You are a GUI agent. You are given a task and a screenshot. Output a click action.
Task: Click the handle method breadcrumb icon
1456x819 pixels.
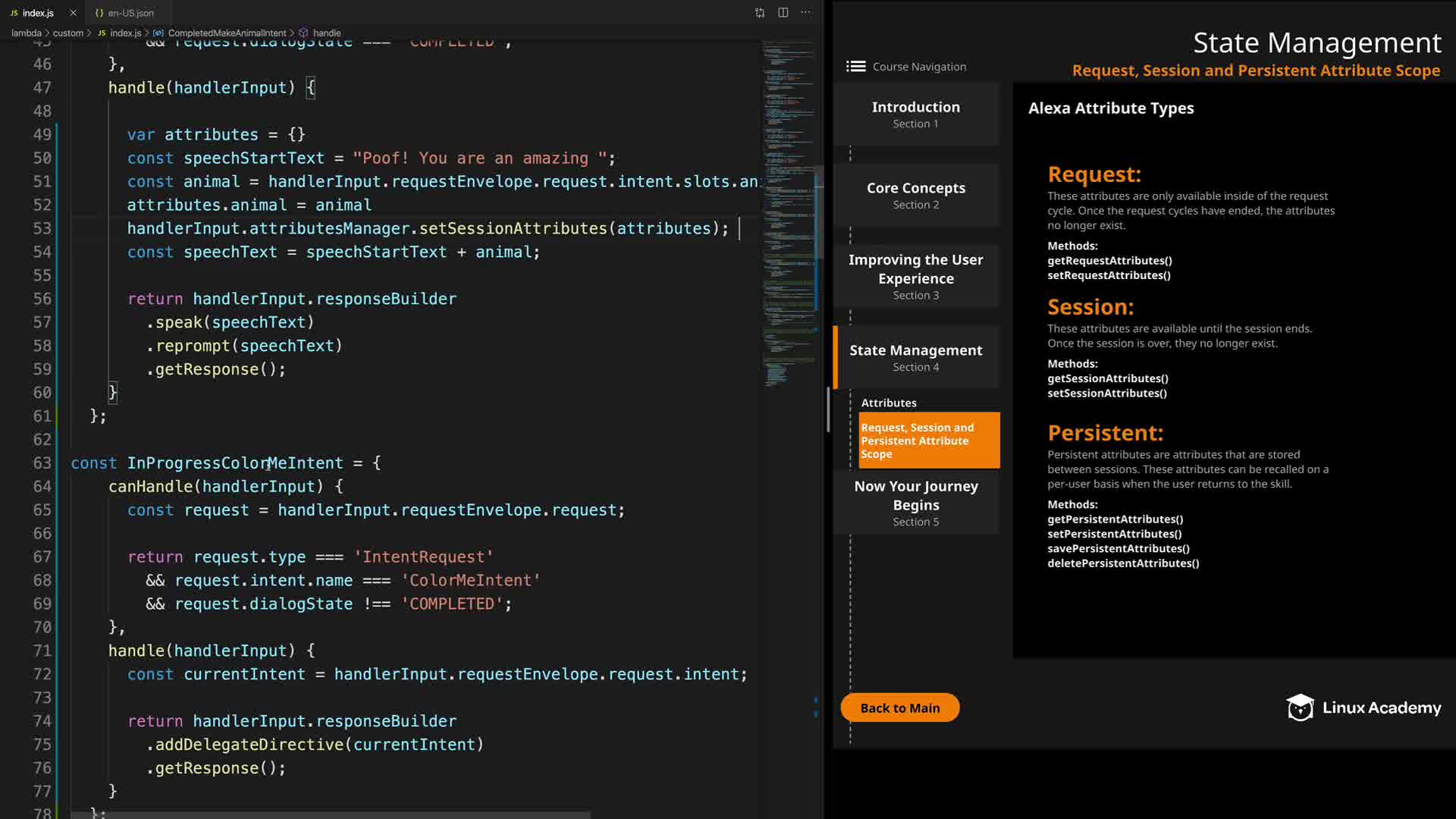(303, 33)
